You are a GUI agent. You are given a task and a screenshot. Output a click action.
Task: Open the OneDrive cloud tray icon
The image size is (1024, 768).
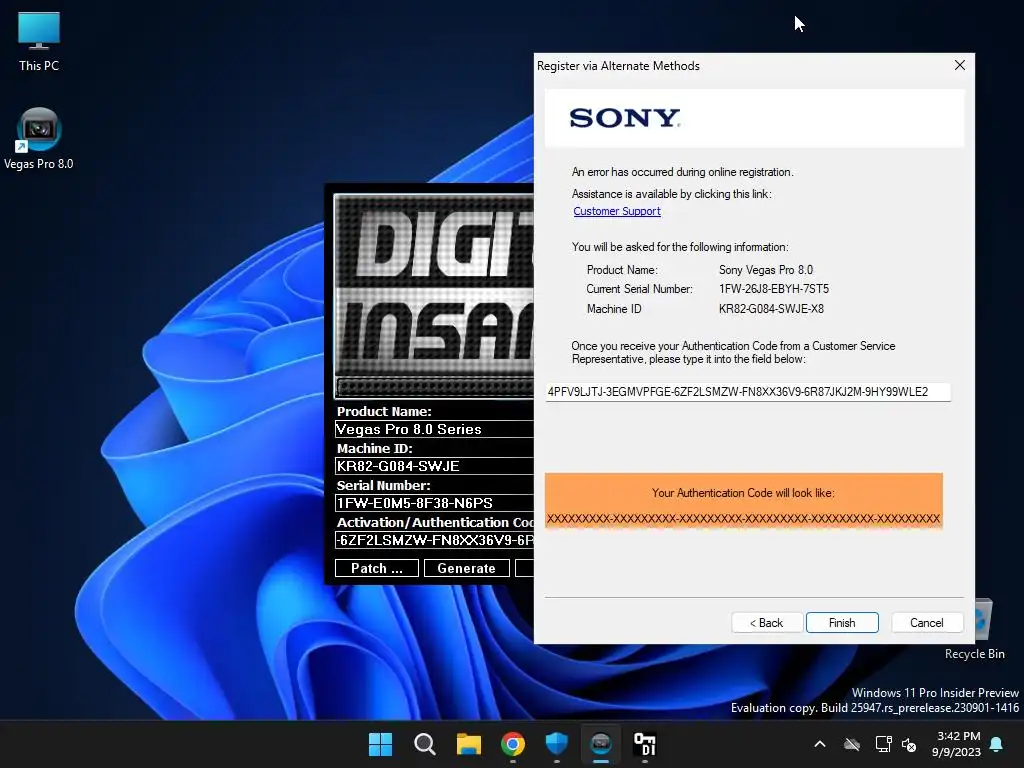tap(852, 744)
